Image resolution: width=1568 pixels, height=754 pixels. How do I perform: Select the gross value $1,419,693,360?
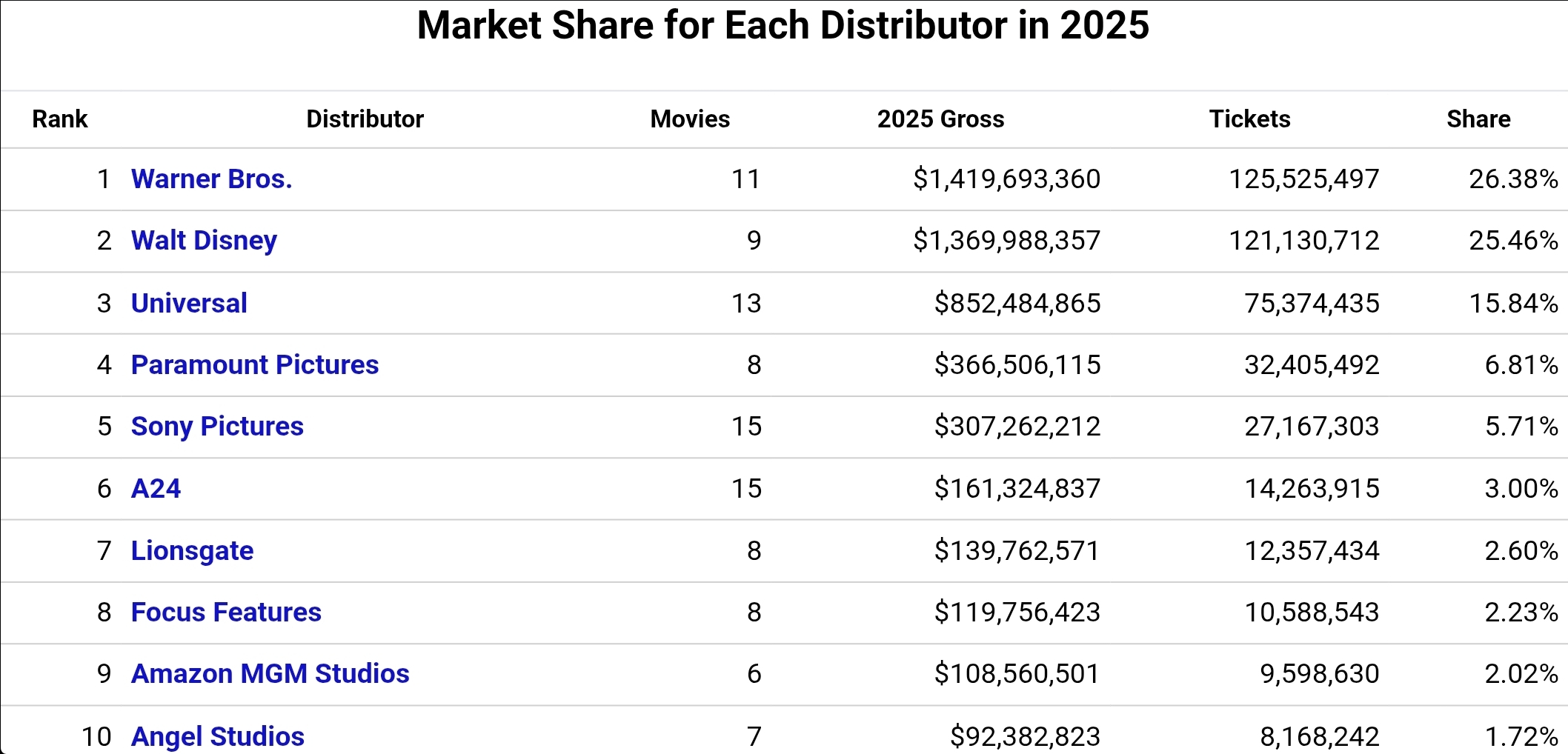(1006, 179)
